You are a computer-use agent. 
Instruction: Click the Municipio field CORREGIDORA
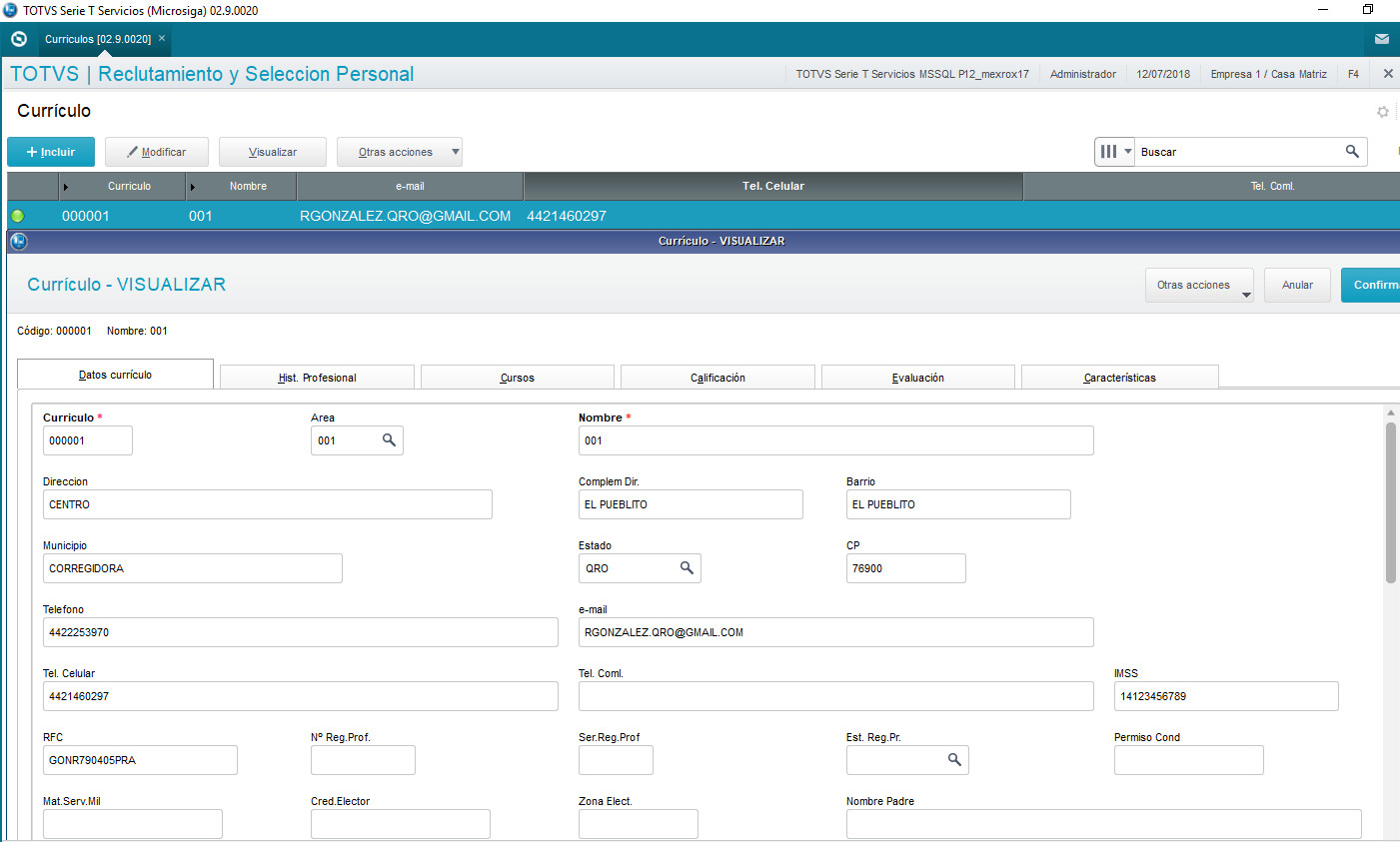pyautogui.click(x=193, y=568)
